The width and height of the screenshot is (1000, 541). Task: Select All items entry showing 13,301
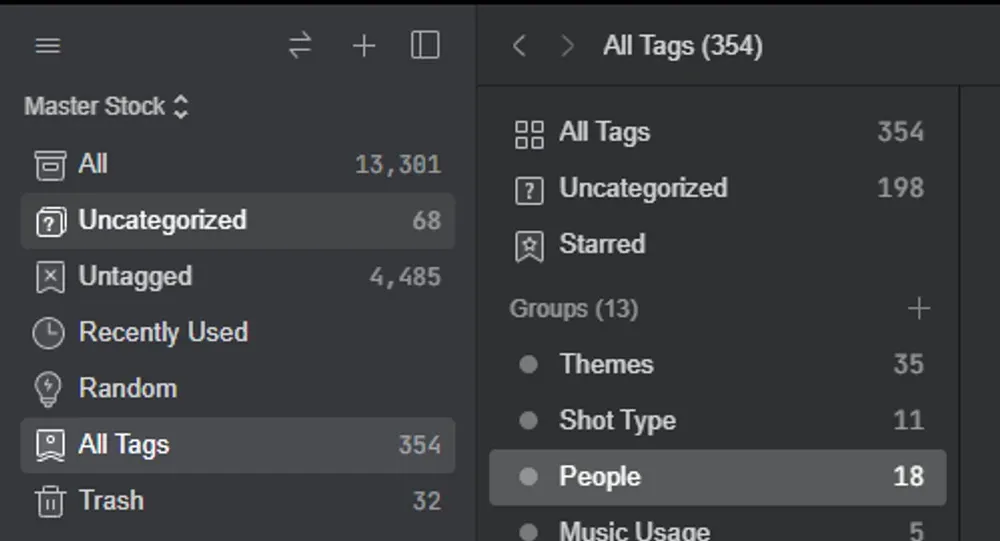(238, 165)
